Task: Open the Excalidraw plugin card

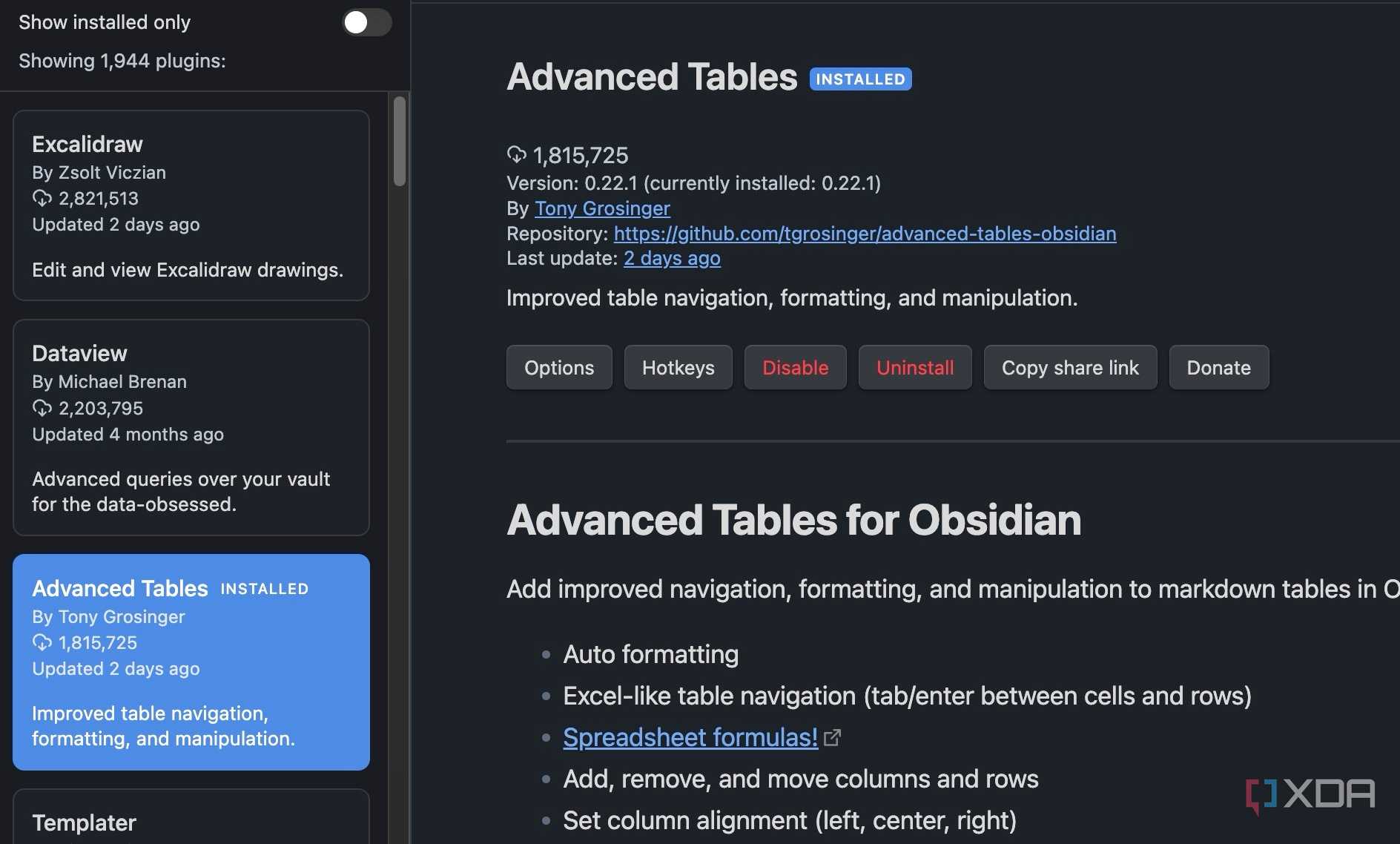Action: coord(191,205)
